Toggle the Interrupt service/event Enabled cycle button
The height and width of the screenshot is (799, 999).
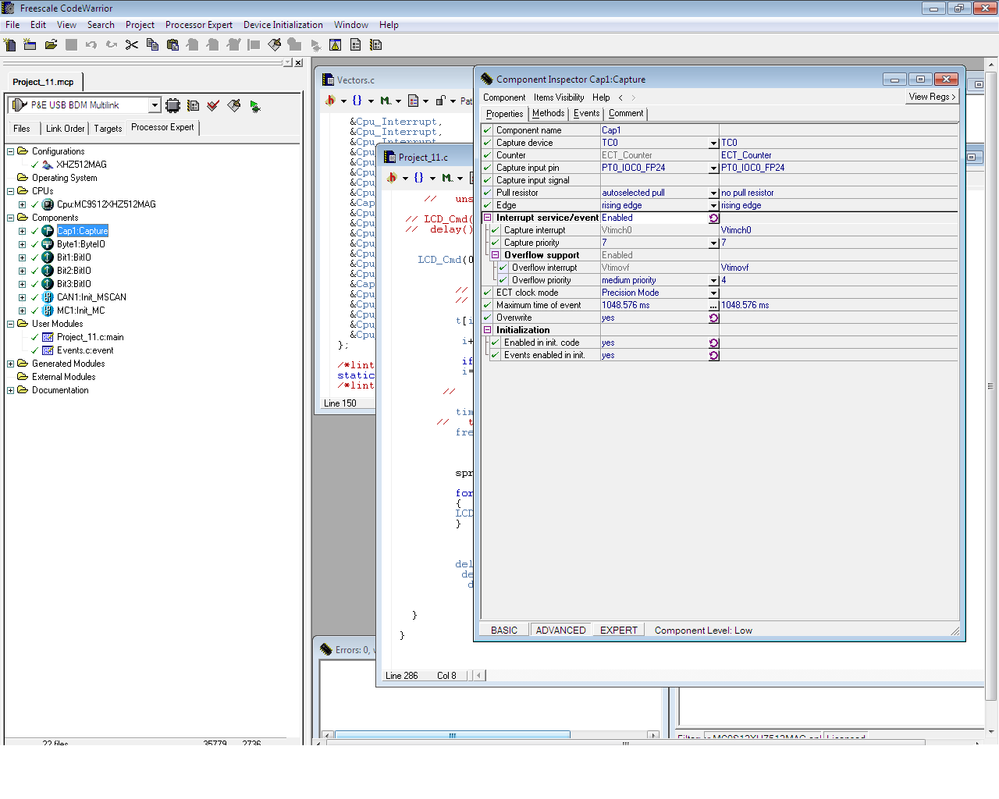(x=713, y=218)
